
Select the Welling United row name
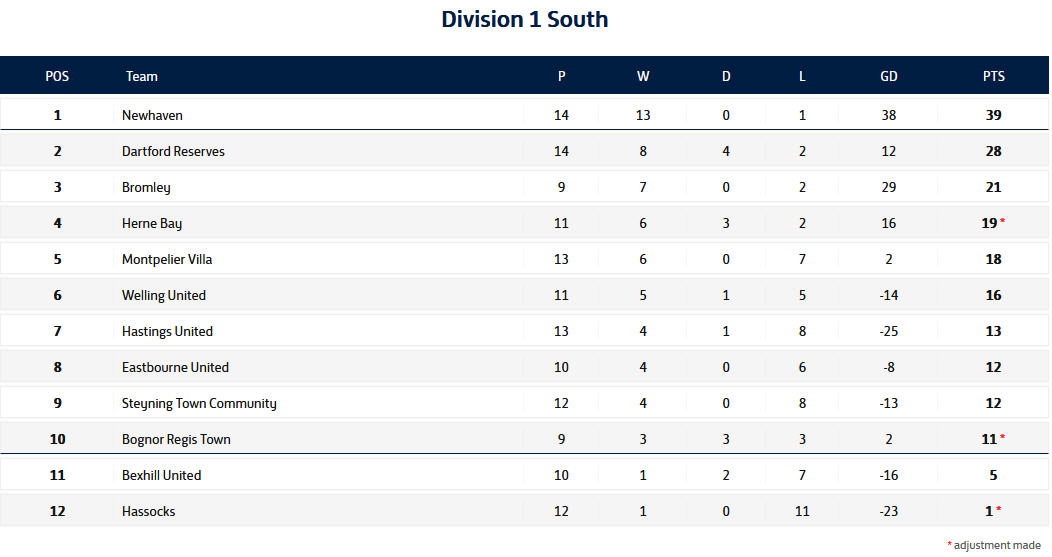pos(164,295)
